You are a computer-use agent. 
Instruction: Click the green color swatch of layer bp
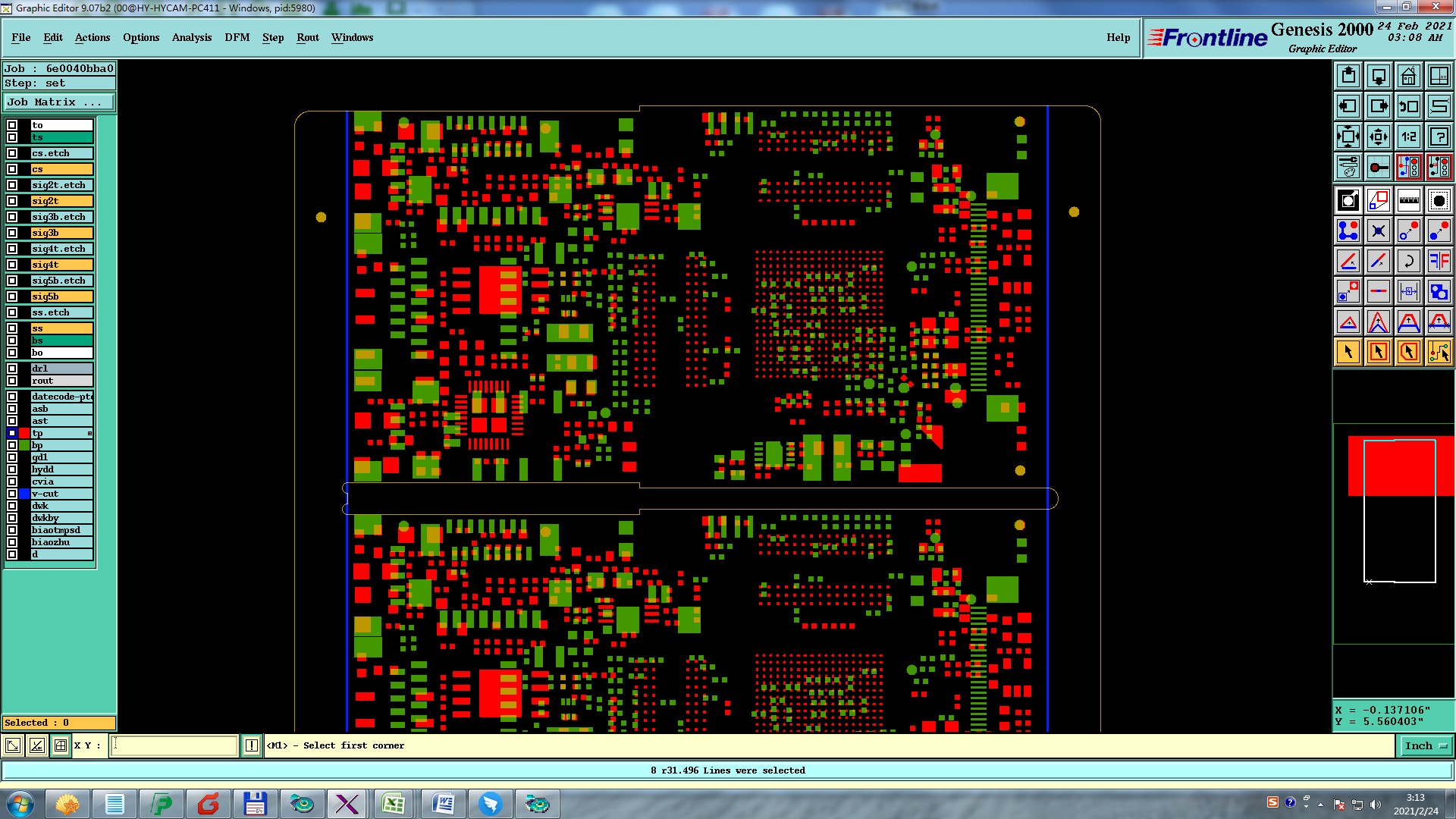coord(24,445)
